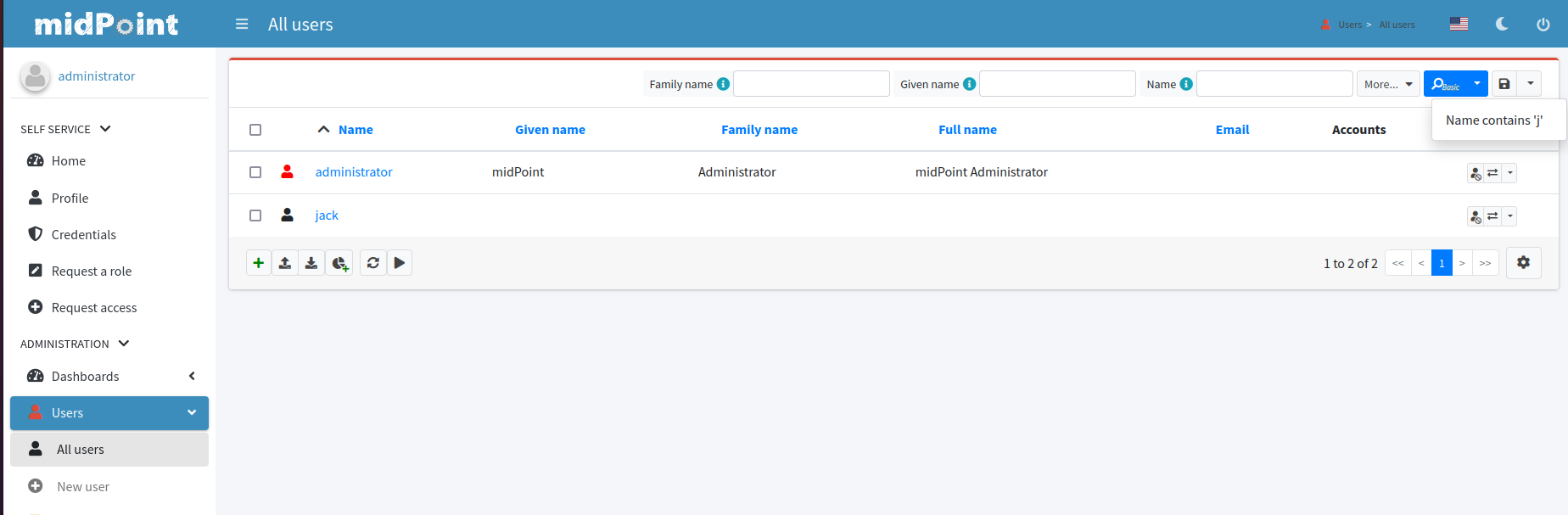Reconcile arrows icon in jack row
This screenshot has height=515, width=1568.
click(x=1492, y=216)
